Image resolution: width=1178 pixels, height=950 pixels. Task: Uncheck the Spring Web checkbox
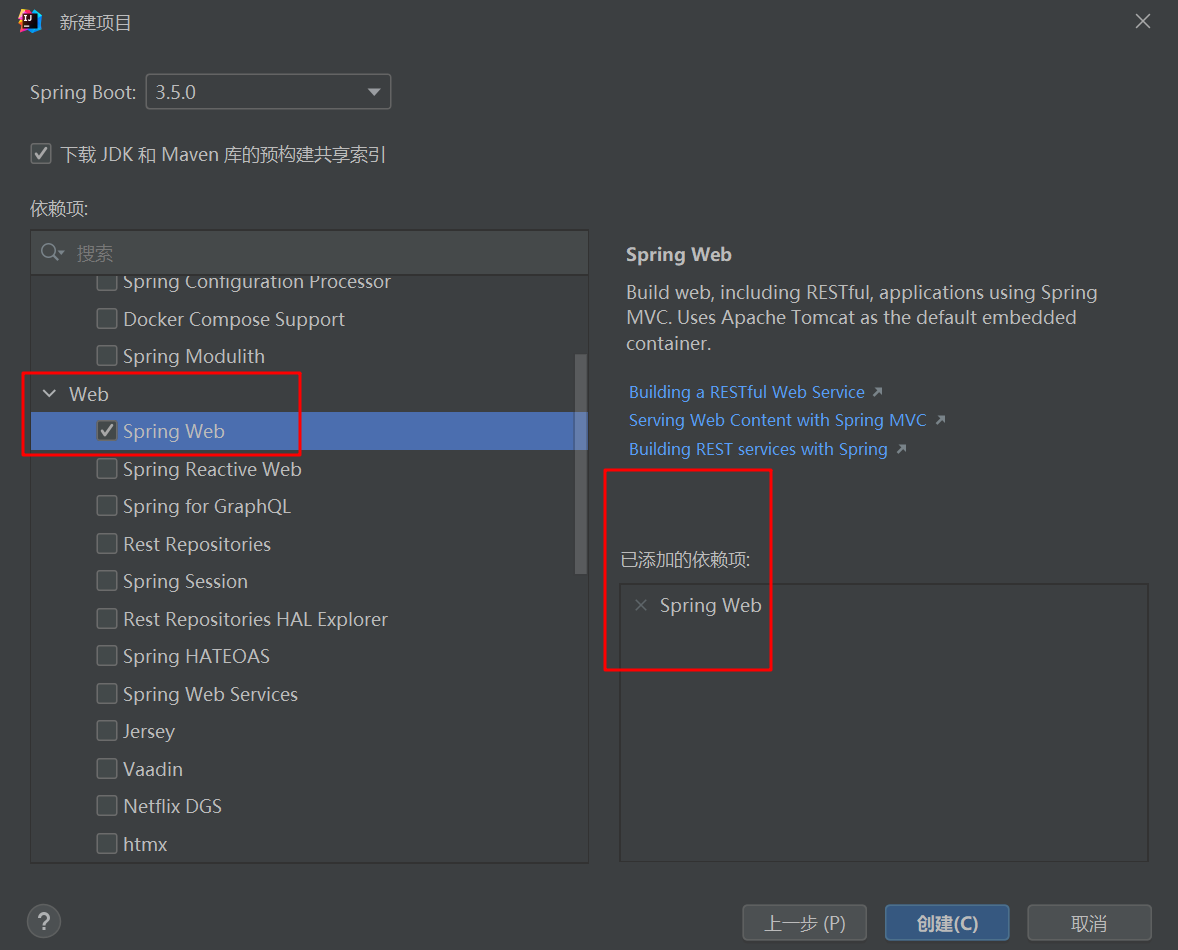click(107, 430)
